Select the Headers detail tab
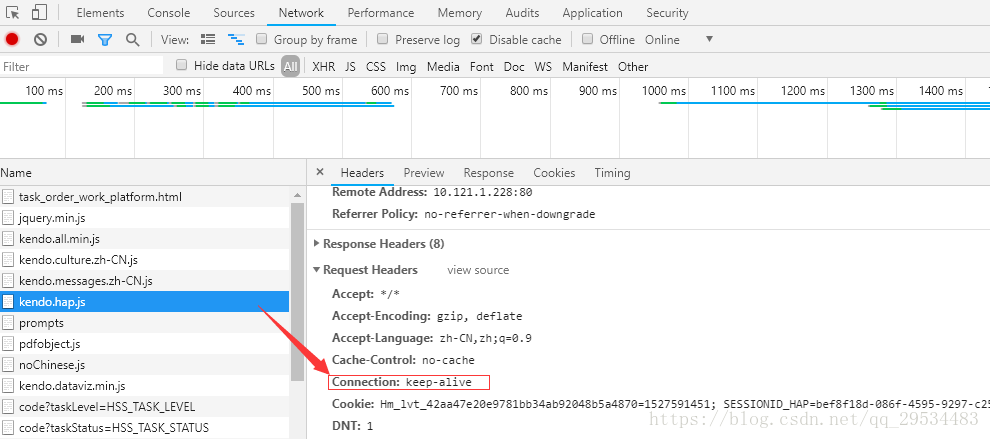Viewport: 990px width, 439px height. point(362,172)
